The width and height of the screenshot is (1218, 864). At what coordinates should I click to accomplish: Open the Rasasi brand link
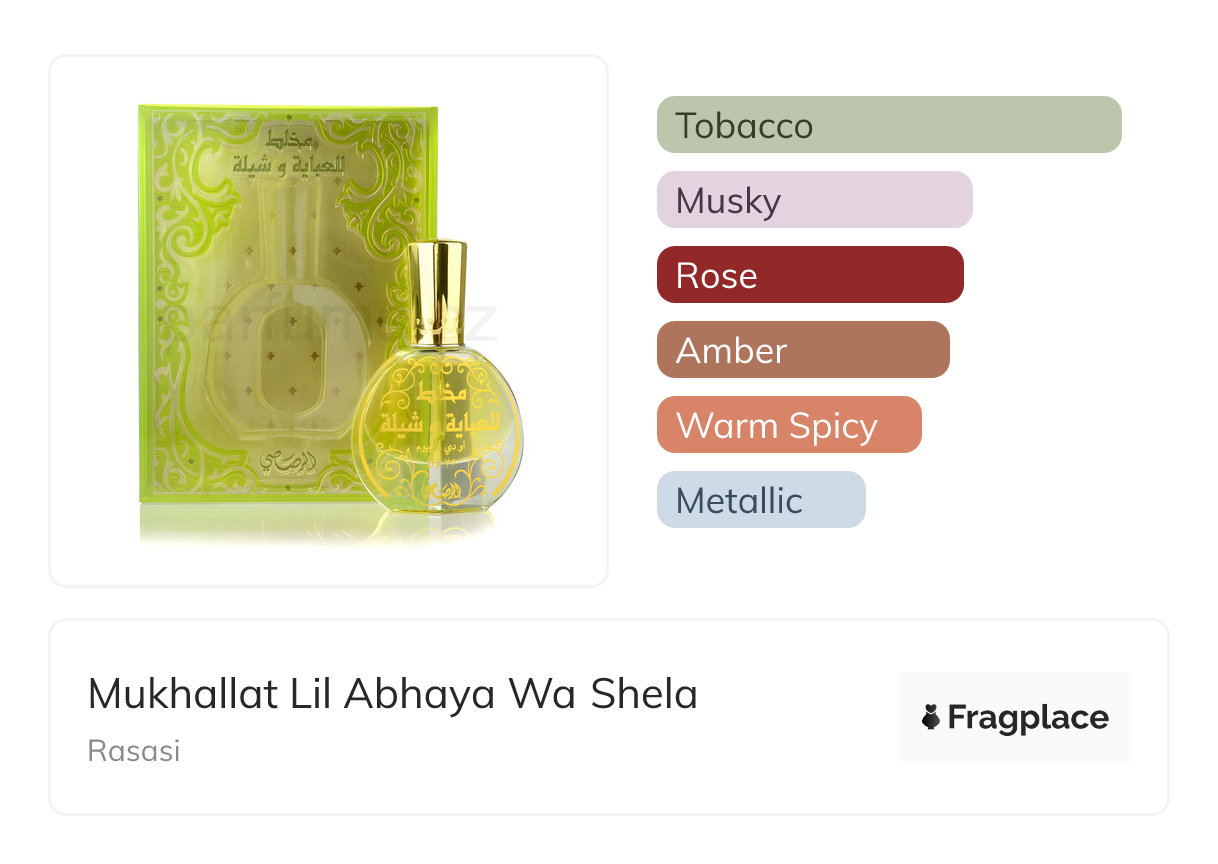[134, 750]
